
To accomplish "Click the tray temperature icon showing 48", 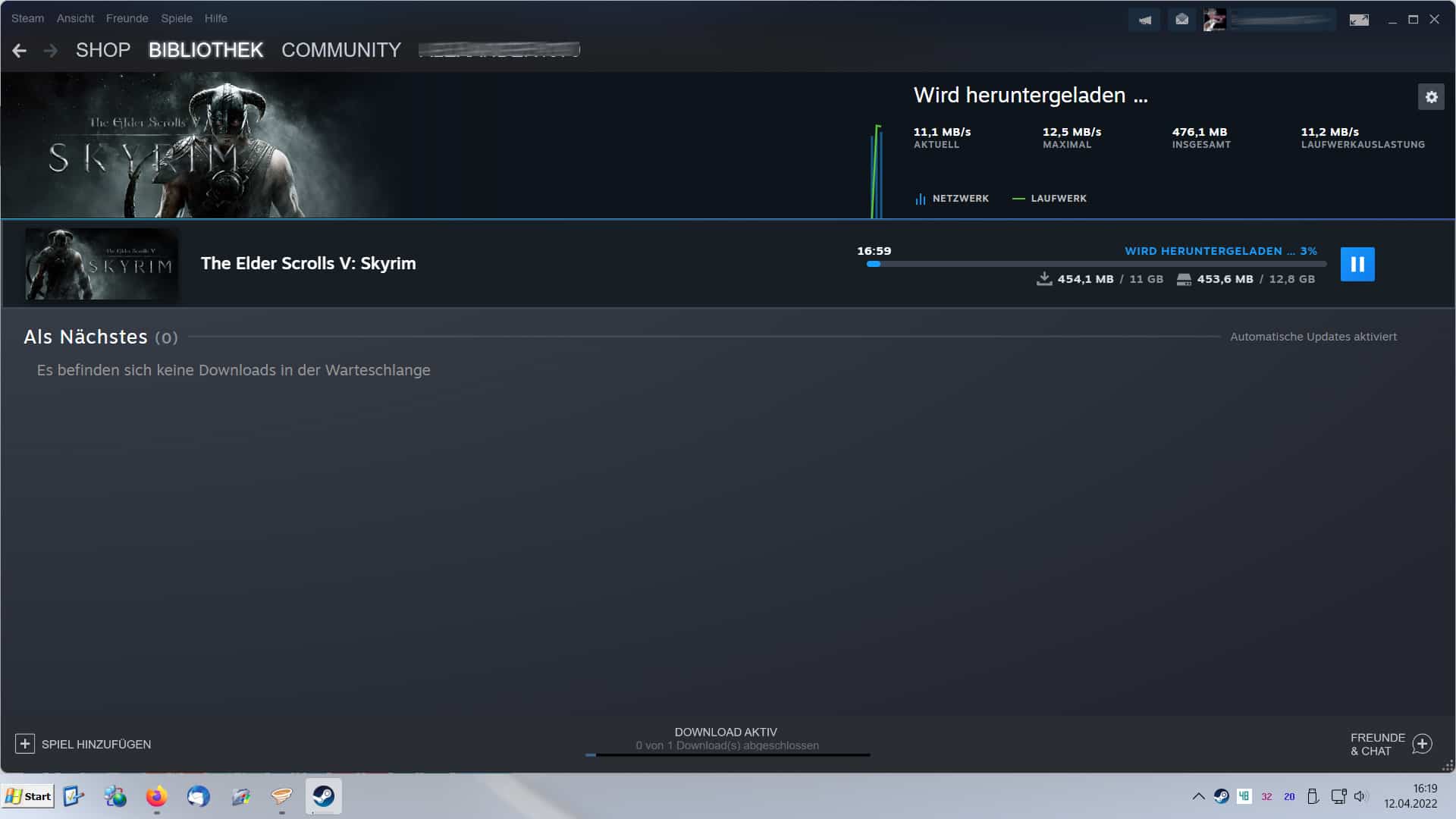I will (x=1244, y=796).
